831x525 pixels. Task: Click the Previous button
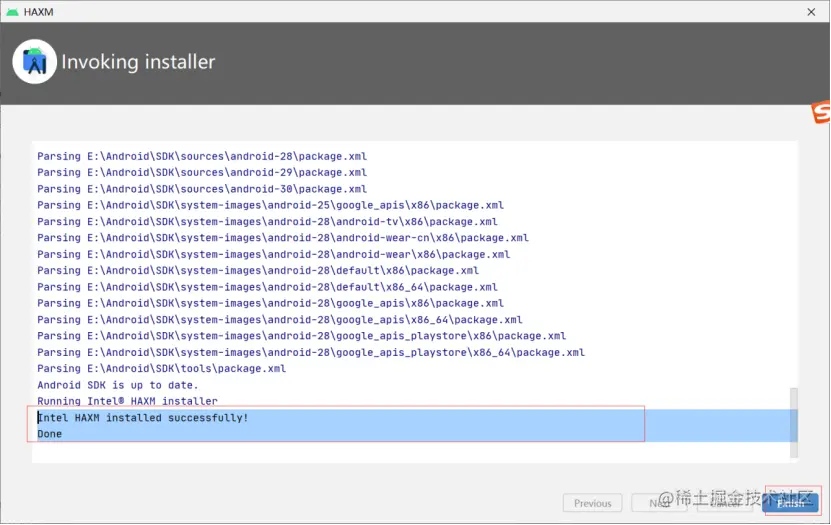(593, 503)
